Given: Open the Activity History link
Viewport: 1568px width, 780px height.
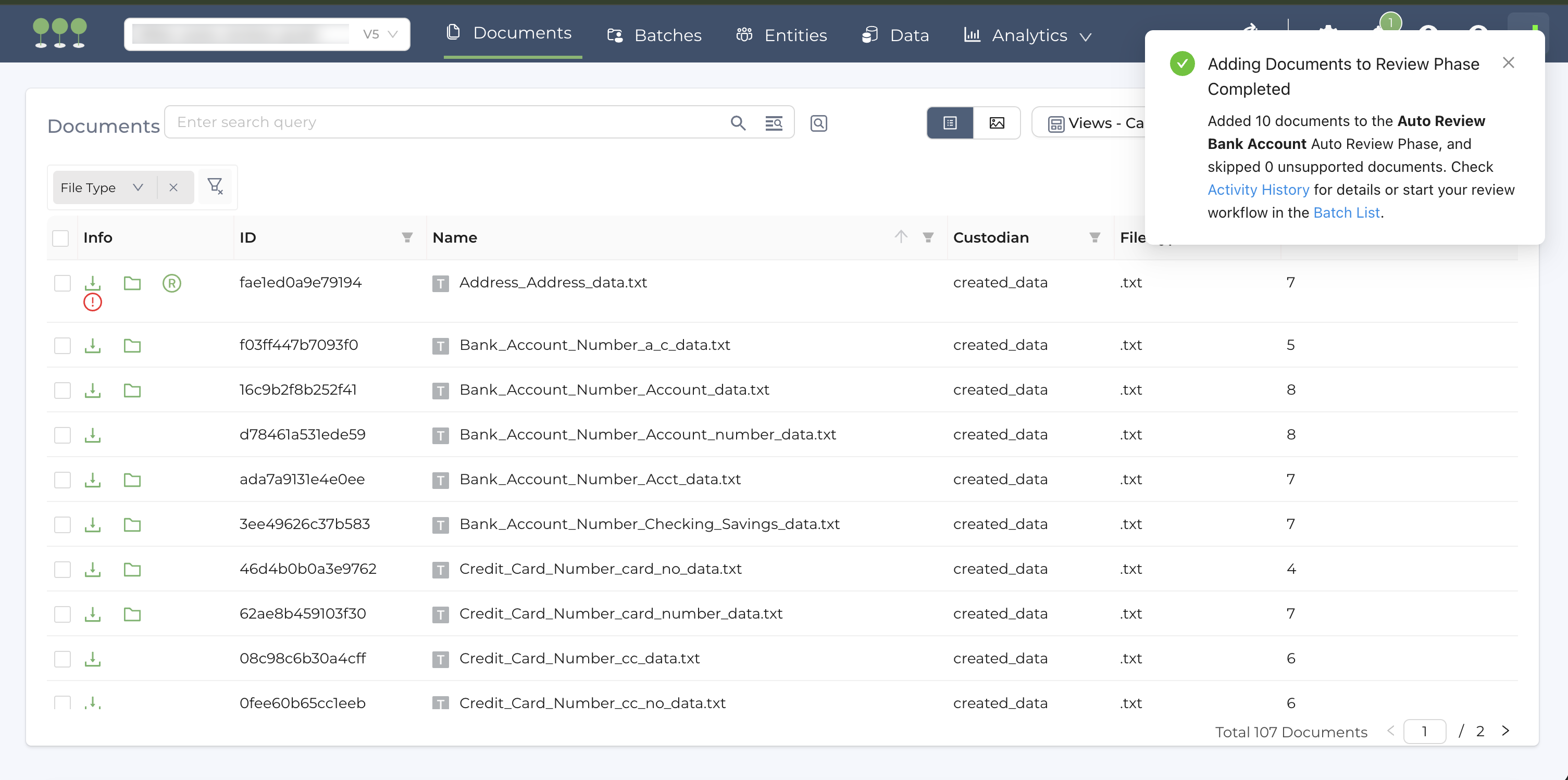Looking at the screenshot, I should [1258, 190].
